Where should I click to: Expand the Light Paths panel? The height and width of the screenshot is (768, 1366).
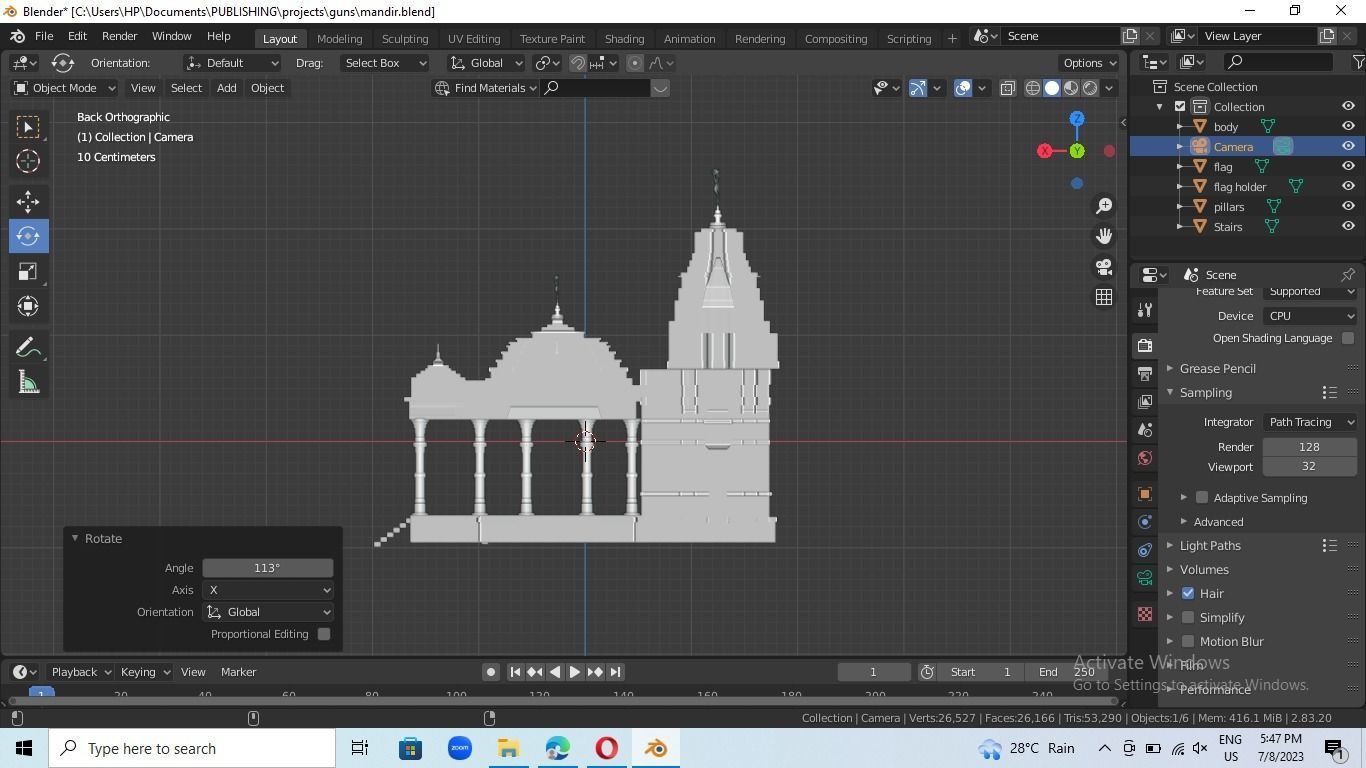coord(1210,545)
